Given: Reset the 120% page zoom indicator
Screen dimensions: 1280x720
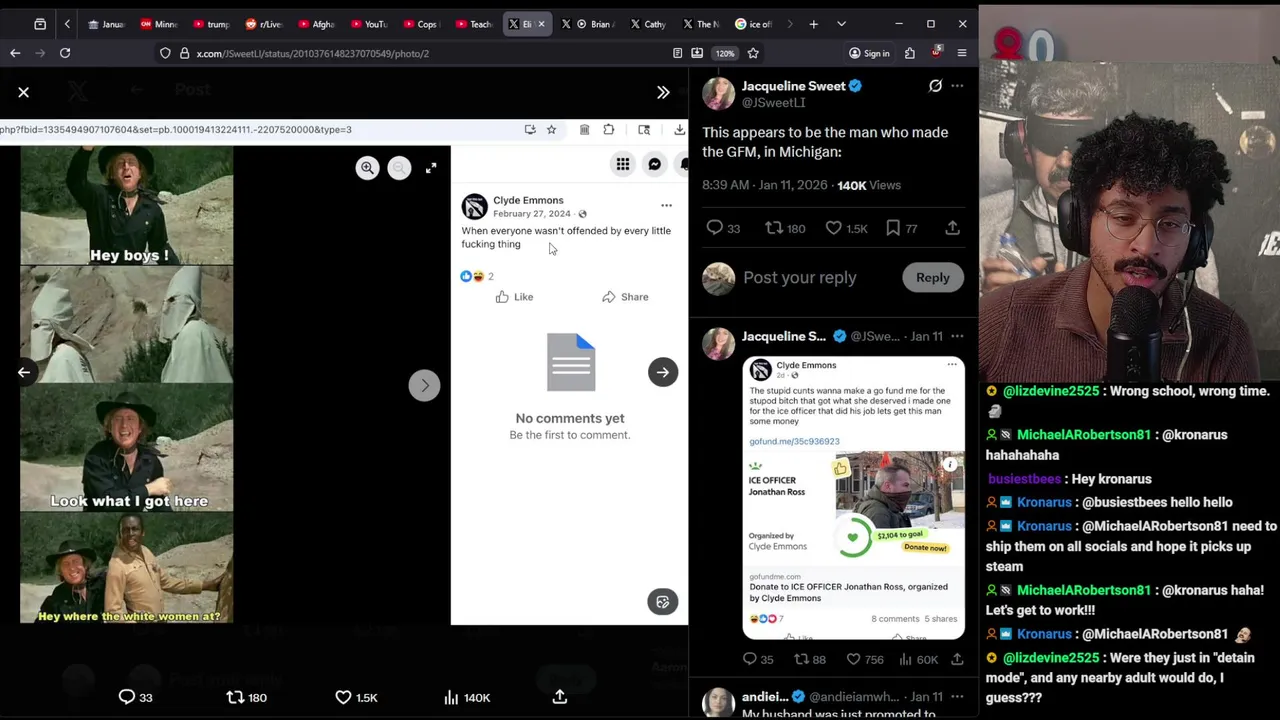Looking at the screenshot, I should 725,53.
